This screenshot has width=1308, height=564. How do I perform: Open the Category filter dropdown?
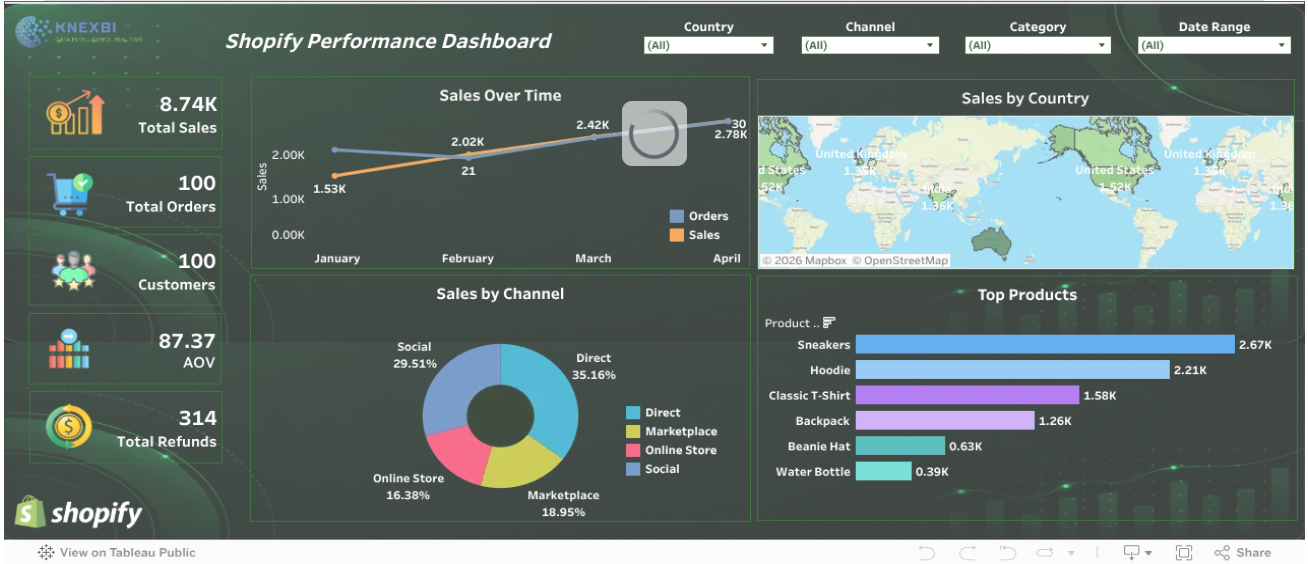1038,45
